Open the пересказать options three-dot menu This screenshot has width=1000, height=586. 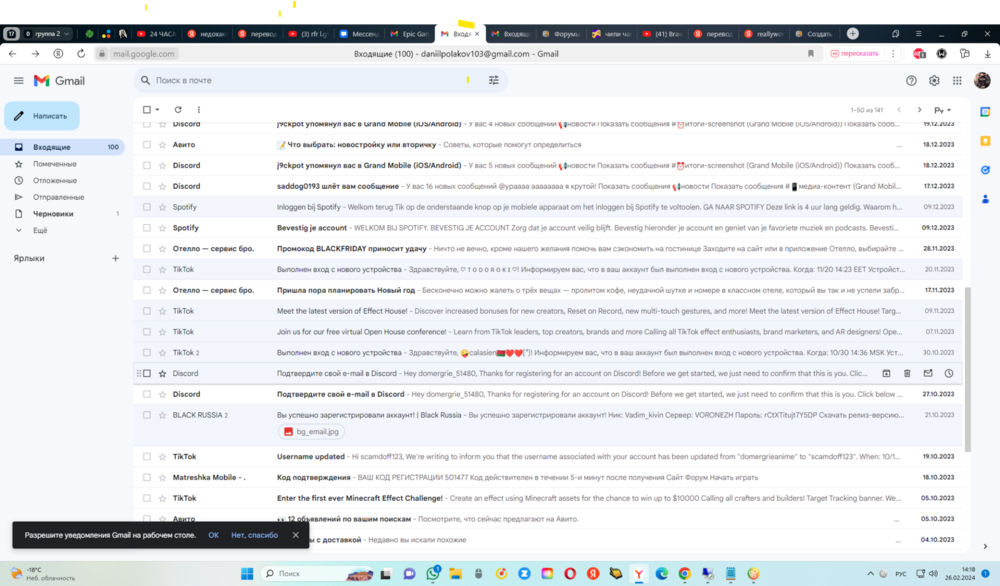pos(893,54)
